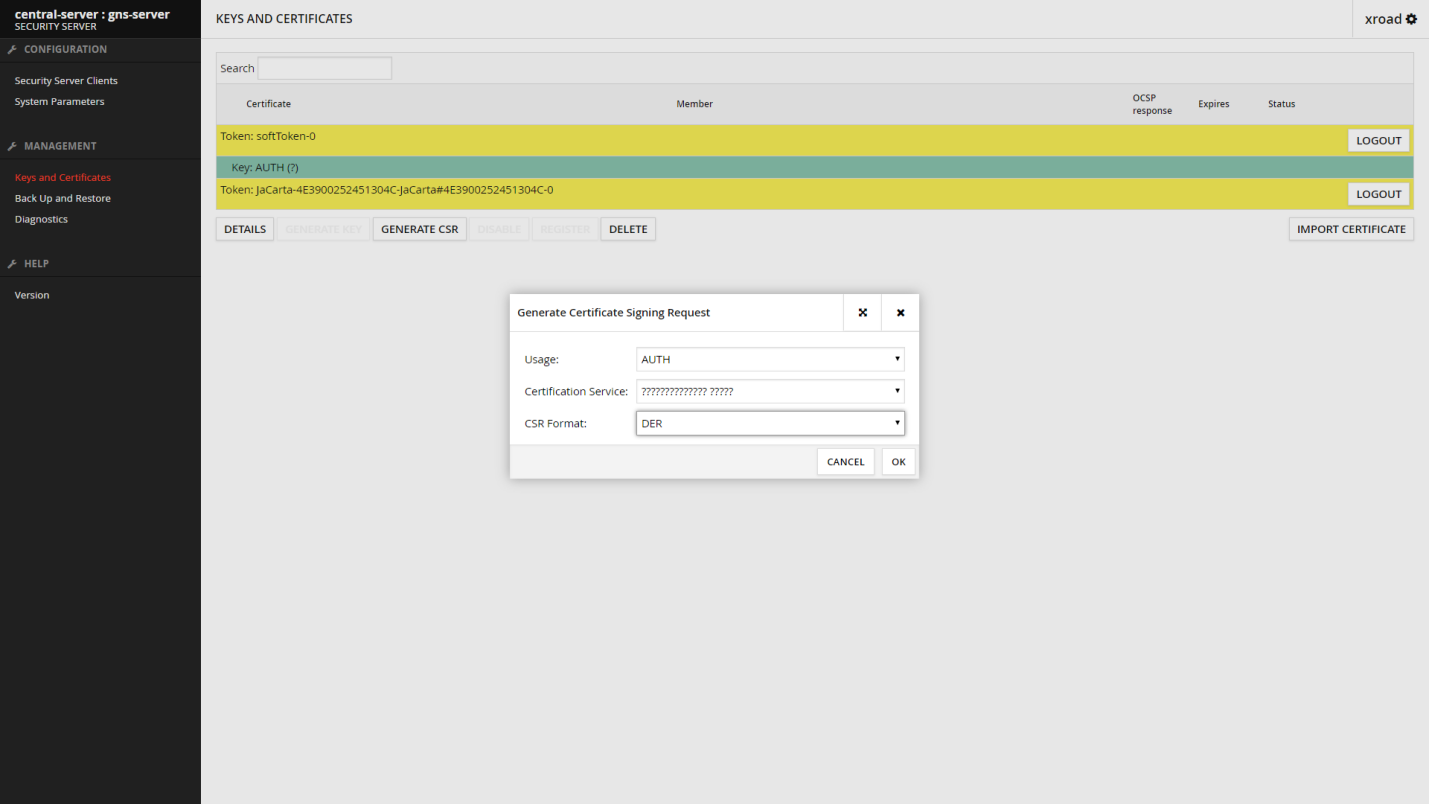Open Security Server Clients page

tap(66, 81)
